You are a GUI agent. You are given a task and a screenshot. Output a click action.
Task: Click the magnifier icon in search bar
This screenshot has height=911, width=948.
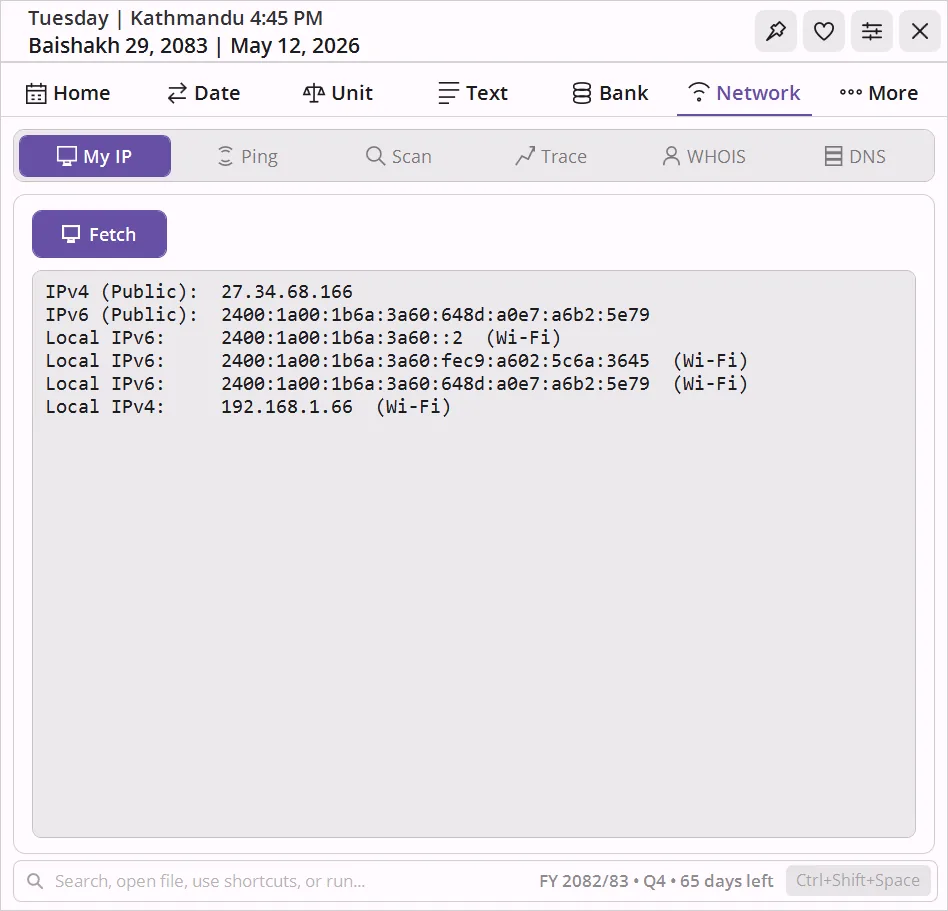coord(35,881)
